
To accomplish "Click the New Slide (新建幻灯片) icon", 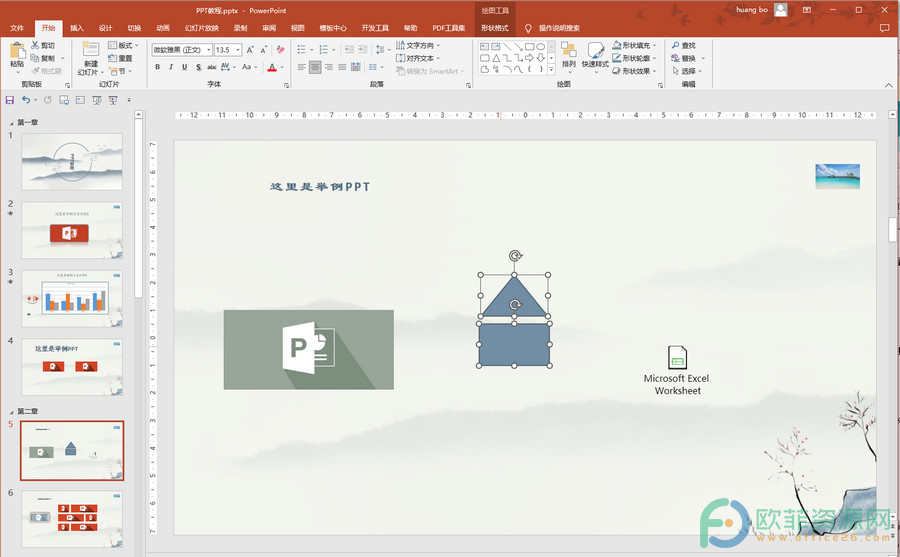I will (x=90, y=49).
